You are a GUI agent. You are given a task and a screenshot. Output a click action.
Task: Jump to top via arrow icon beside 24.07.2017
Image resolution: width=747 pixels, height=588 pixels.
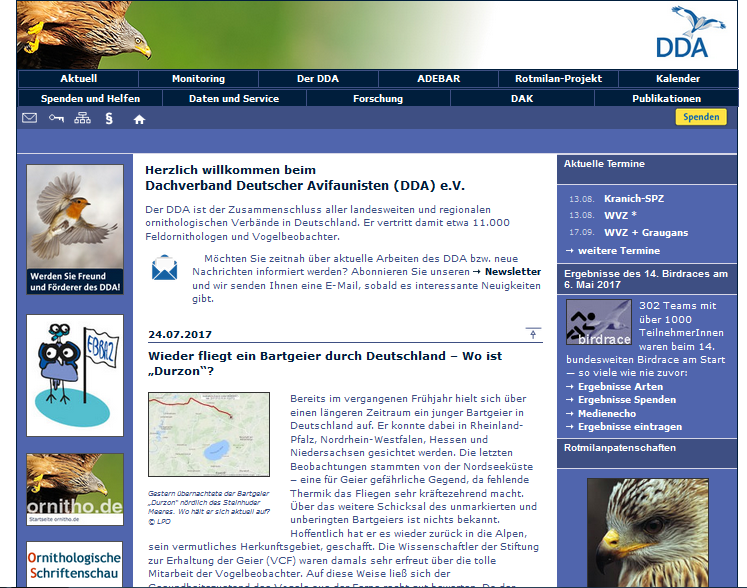533,333
